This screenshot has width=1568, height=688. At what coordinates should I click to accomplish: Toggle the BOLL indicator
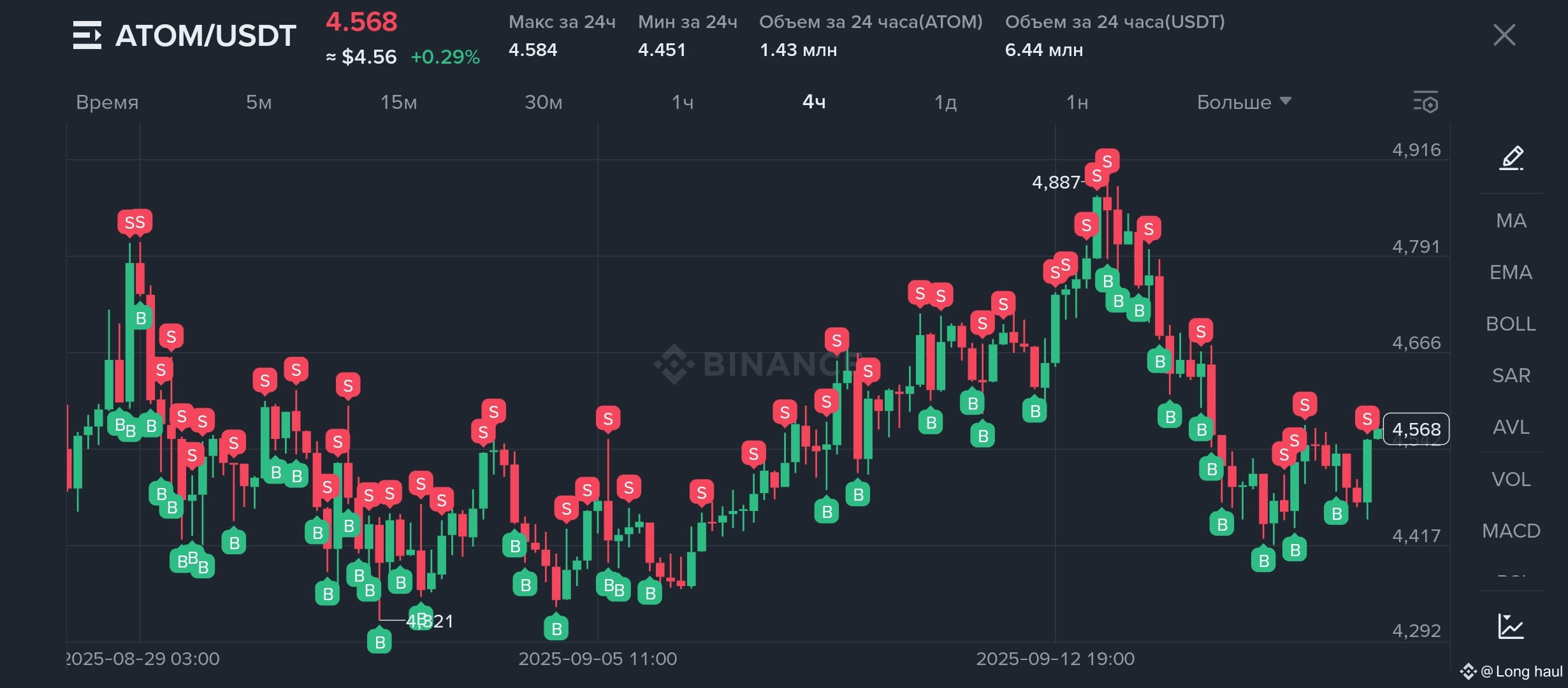[1511, 324]
